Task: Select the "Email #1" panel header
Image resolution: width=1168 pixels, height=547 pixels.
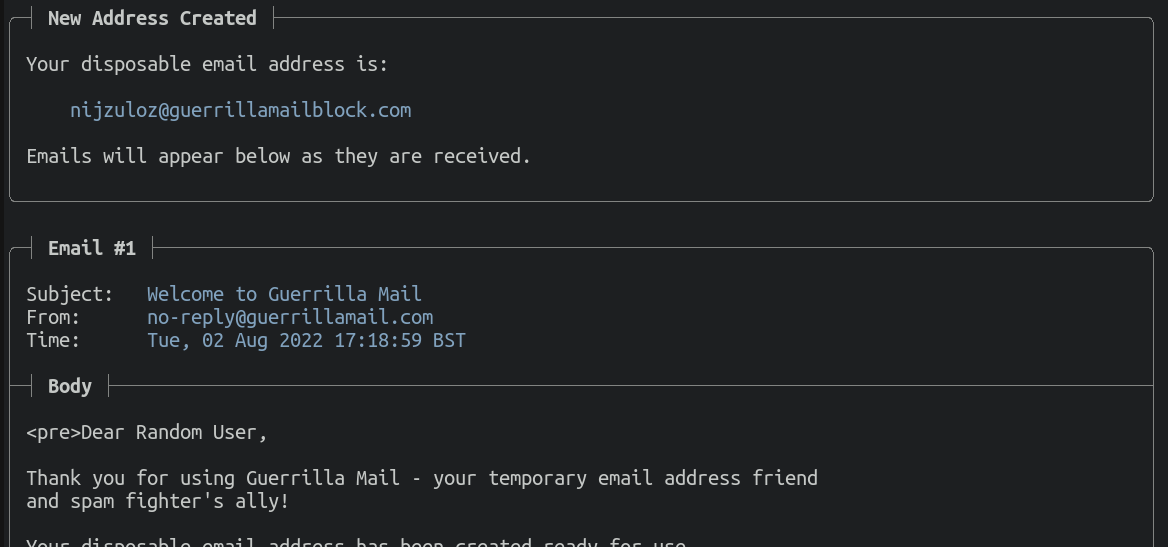Action: coord(92,248)
